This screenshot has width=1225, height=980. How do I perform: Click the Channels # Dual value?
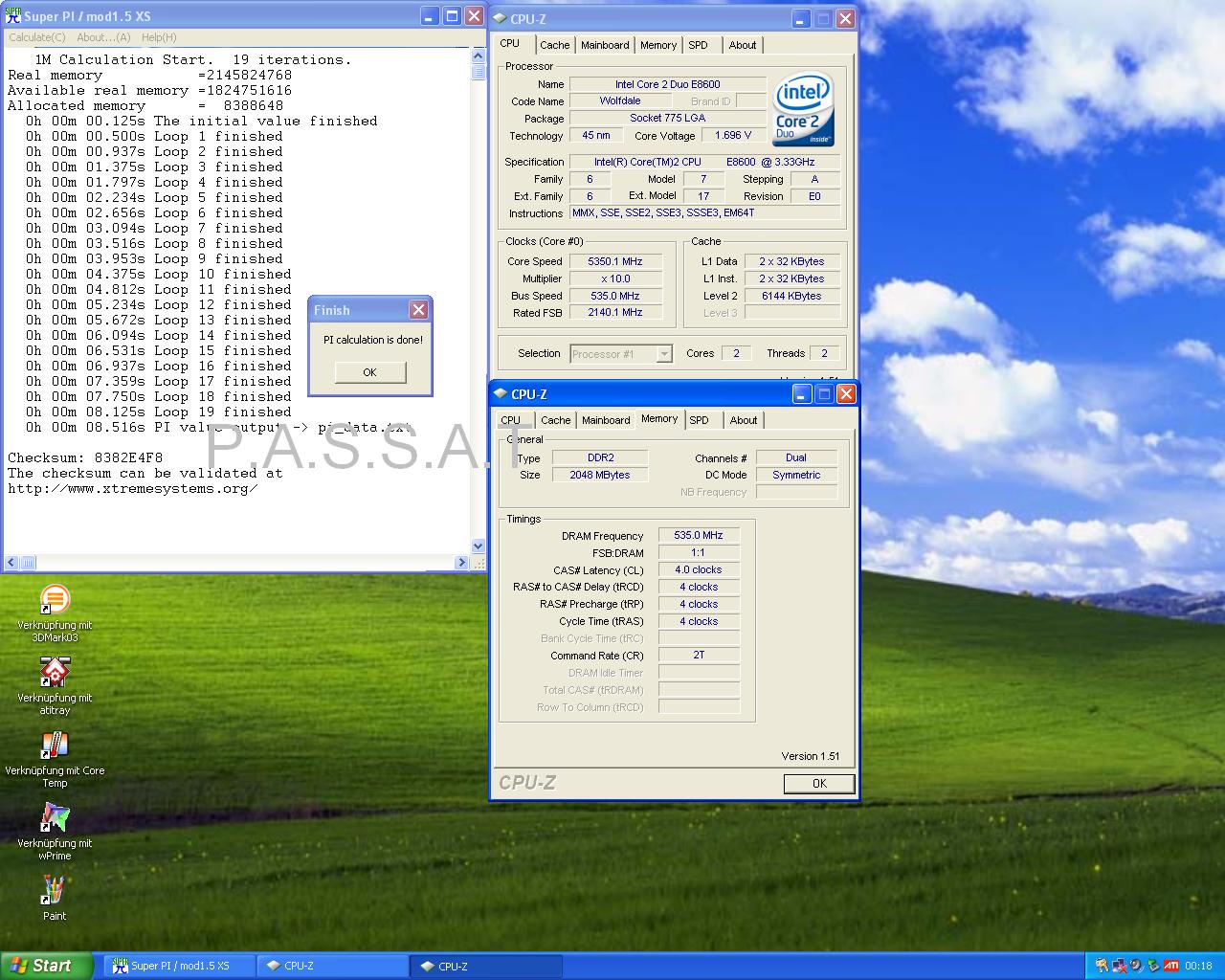click(x=796, y=457)
